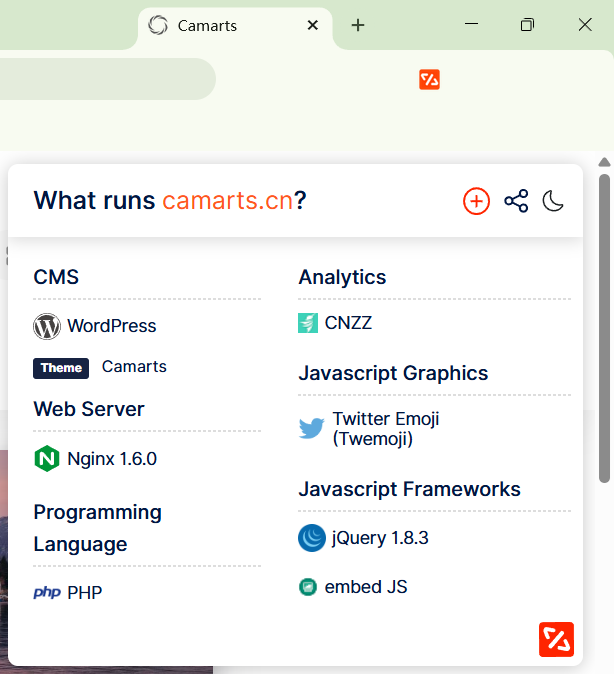Open the share icon in popup header
Screen dimensions: 614x674
pyautogui.click(x=516, y=201)
